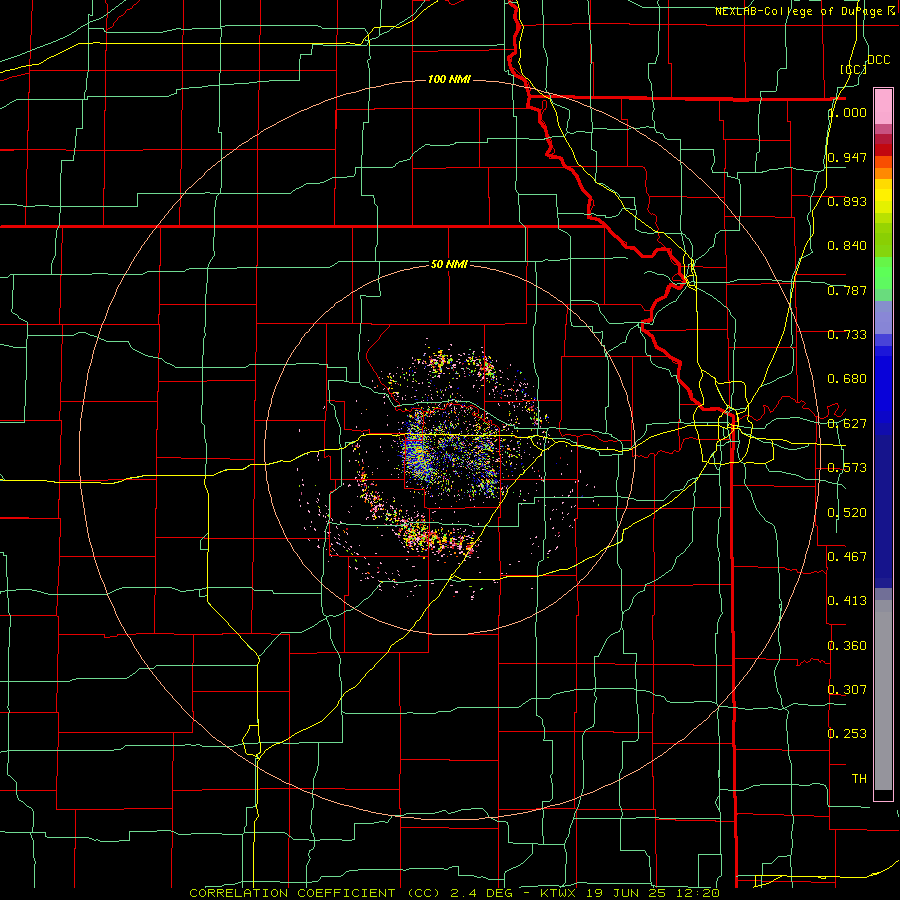This screenshot has height=900, width=900.
Task: Click the 100 NMI range ring label
Action: (x=449, y=79)
